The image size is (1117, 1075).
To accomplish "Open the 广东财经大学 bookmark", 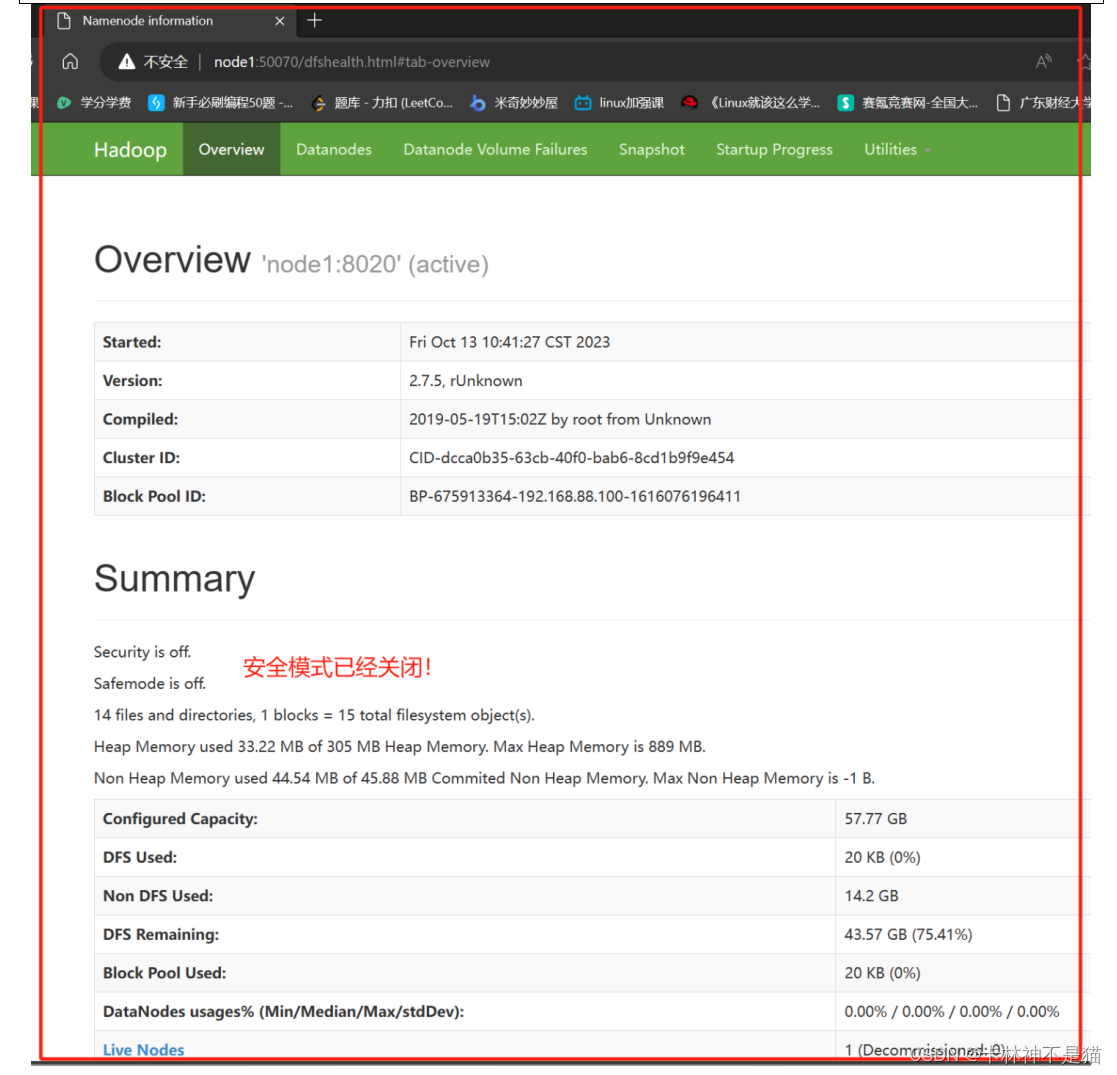I will (1044, 103).
